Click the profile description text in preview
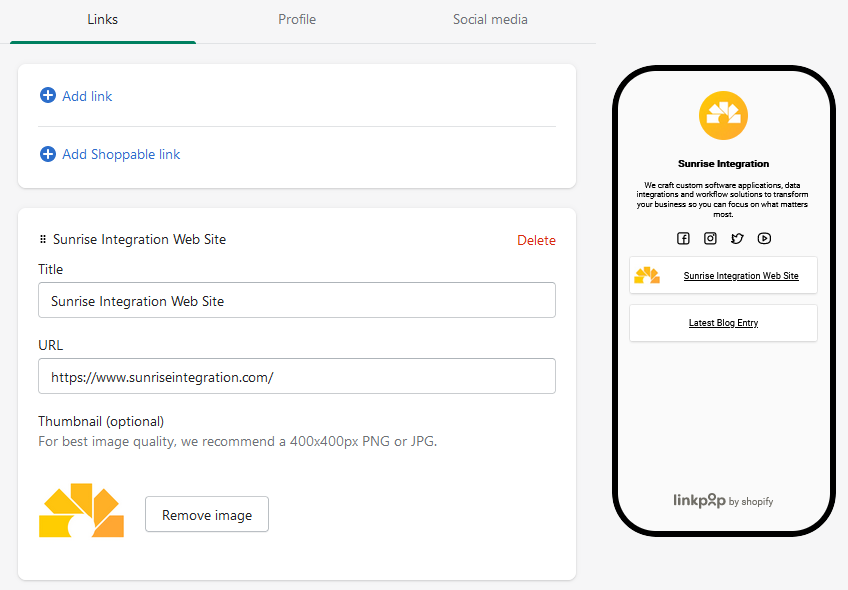Viewport: 848px width, 590px height. tap(723, 200)
